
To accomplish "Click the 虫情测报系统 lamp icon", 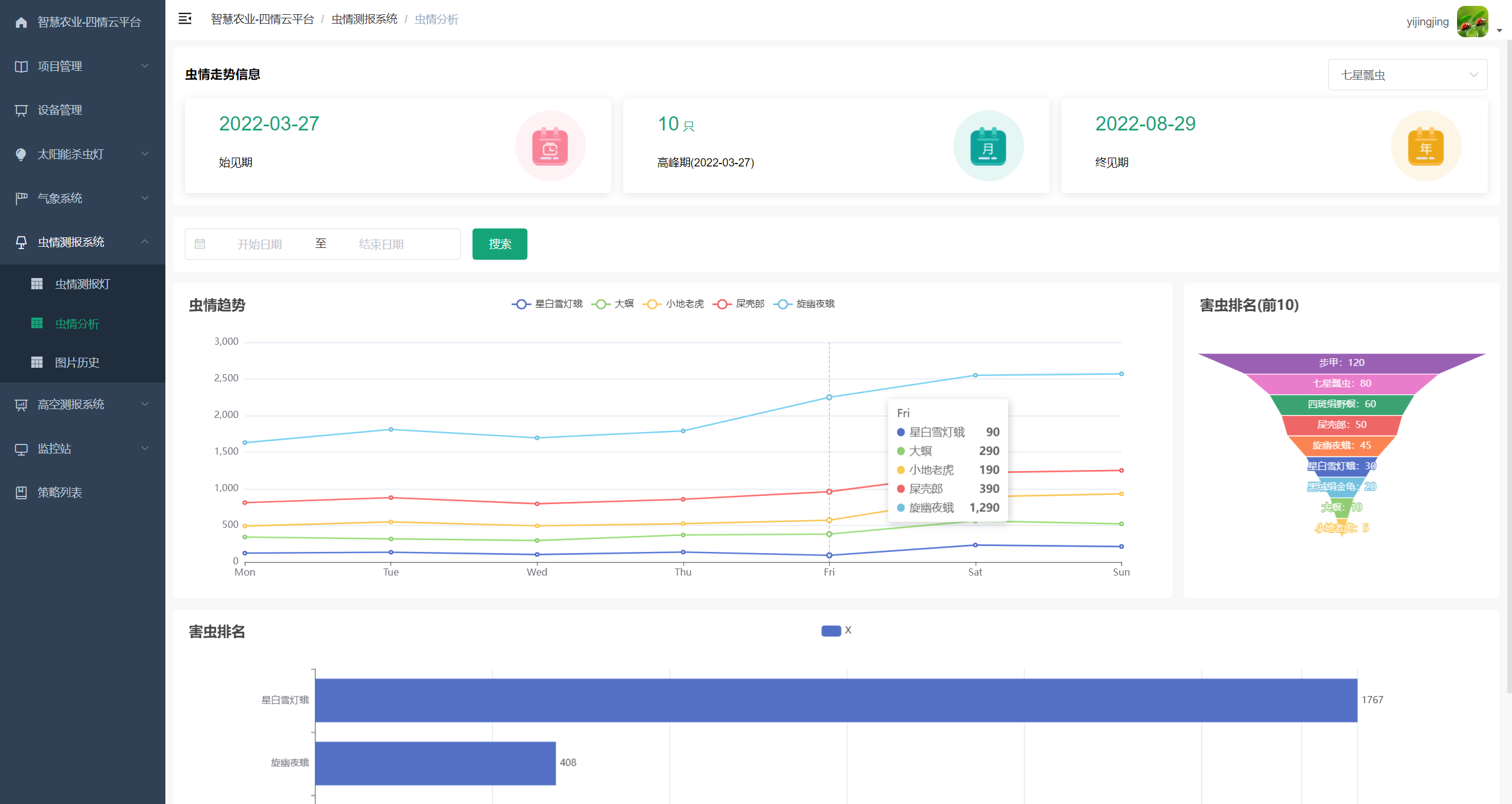I will [21, 243].
